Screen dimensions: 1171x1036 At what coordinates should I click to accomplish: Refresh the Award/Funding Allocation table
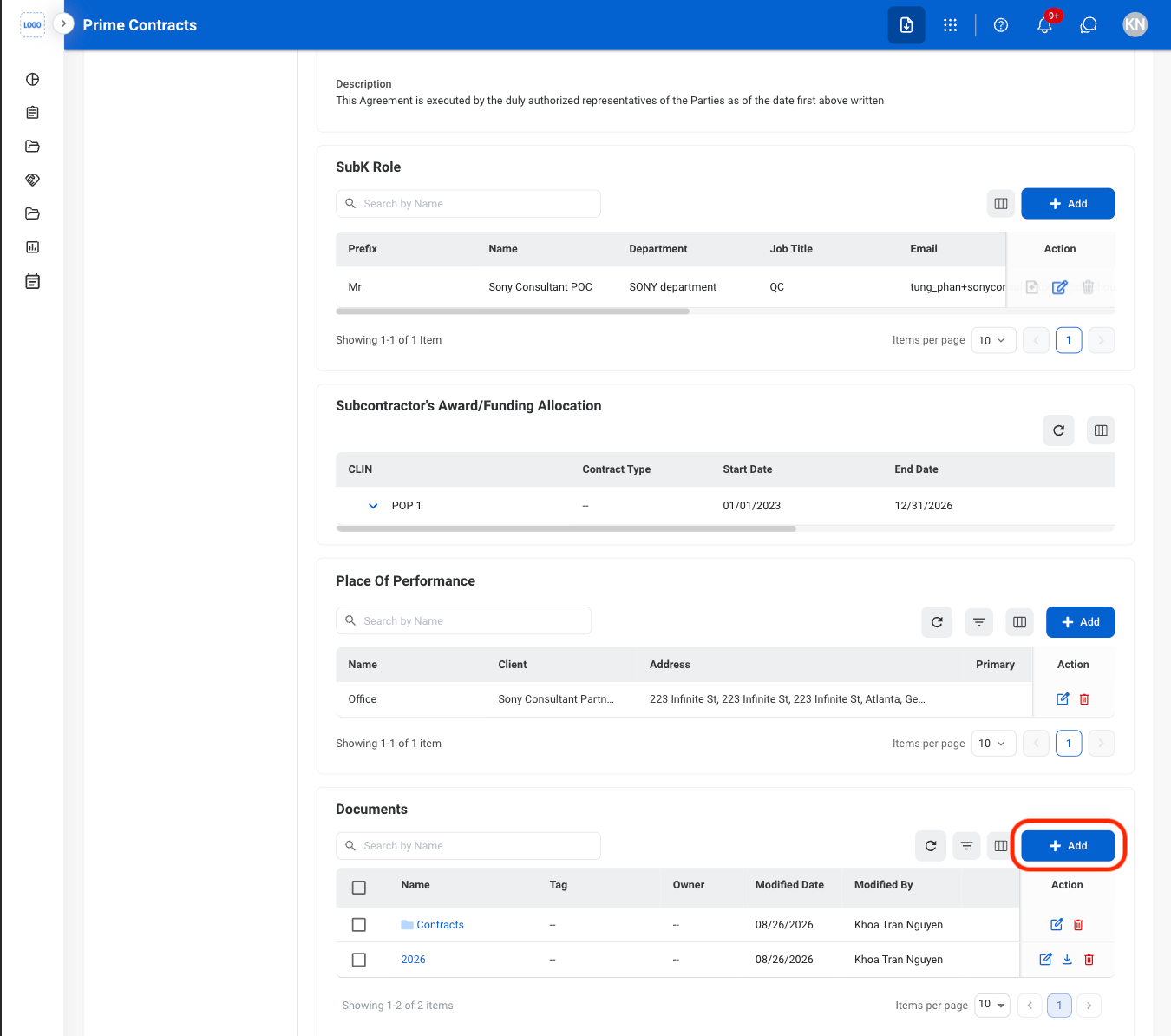click(1058, 430)
